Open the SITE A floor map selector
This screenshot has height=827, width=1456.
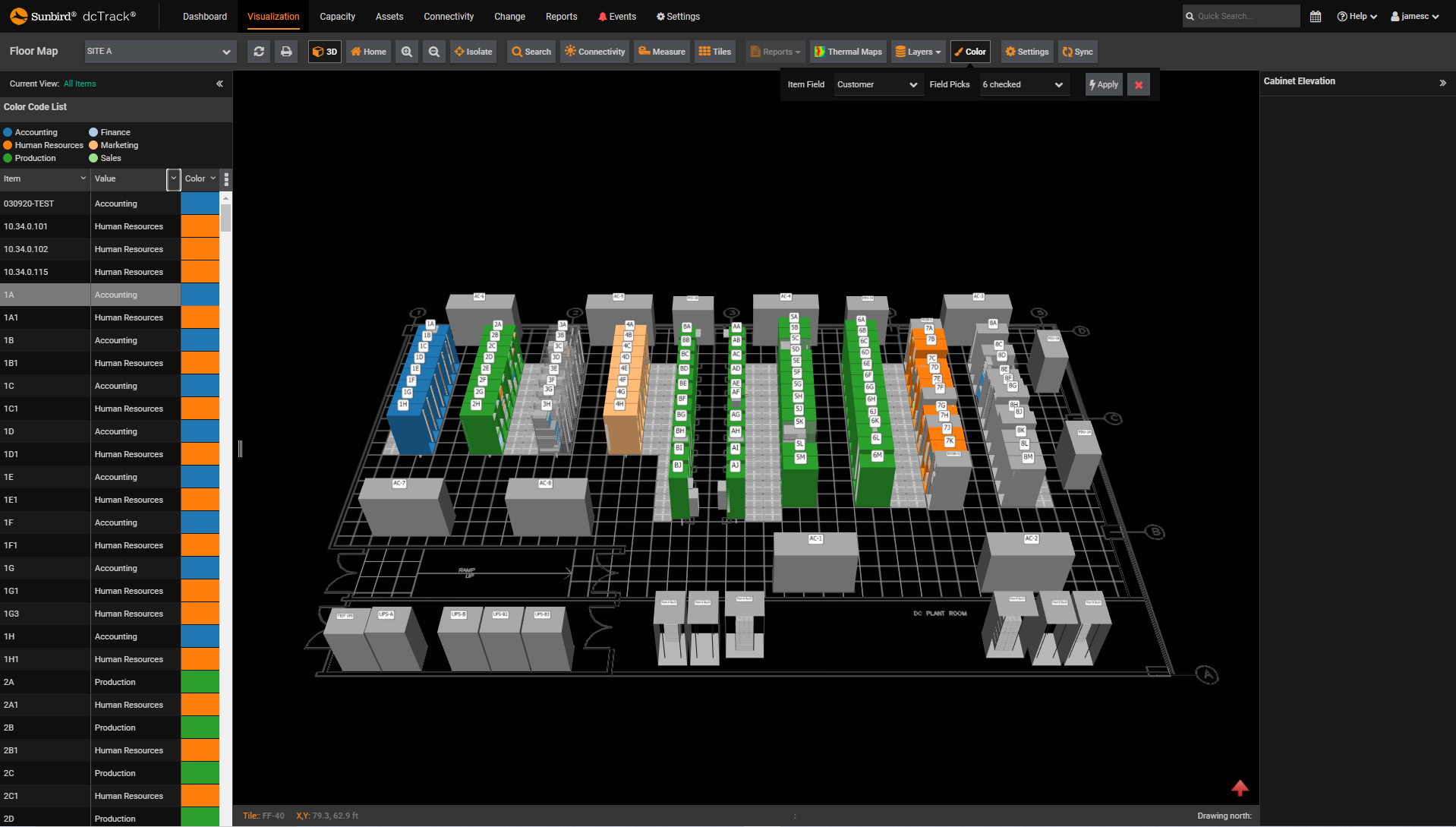click(159, 51)
